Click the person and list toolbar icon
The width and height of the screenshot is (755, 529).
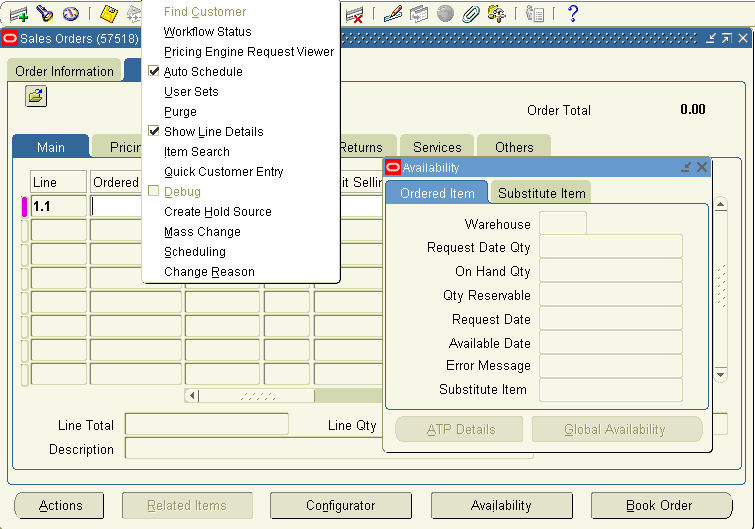pos(534,14)
